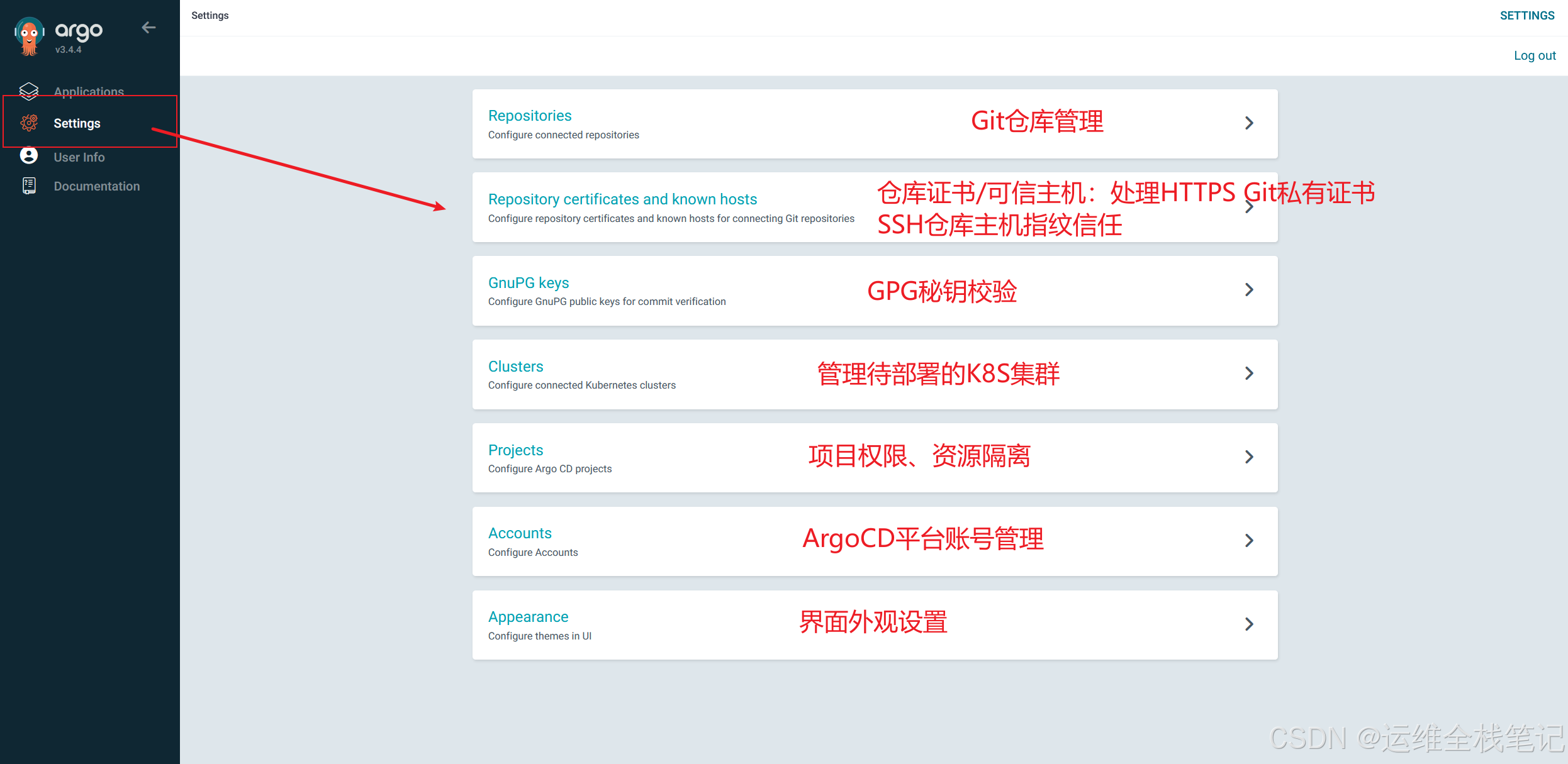1568x764 pixels.
Task: Open Repository certificates and known hosts
Action: click(622, 199)
